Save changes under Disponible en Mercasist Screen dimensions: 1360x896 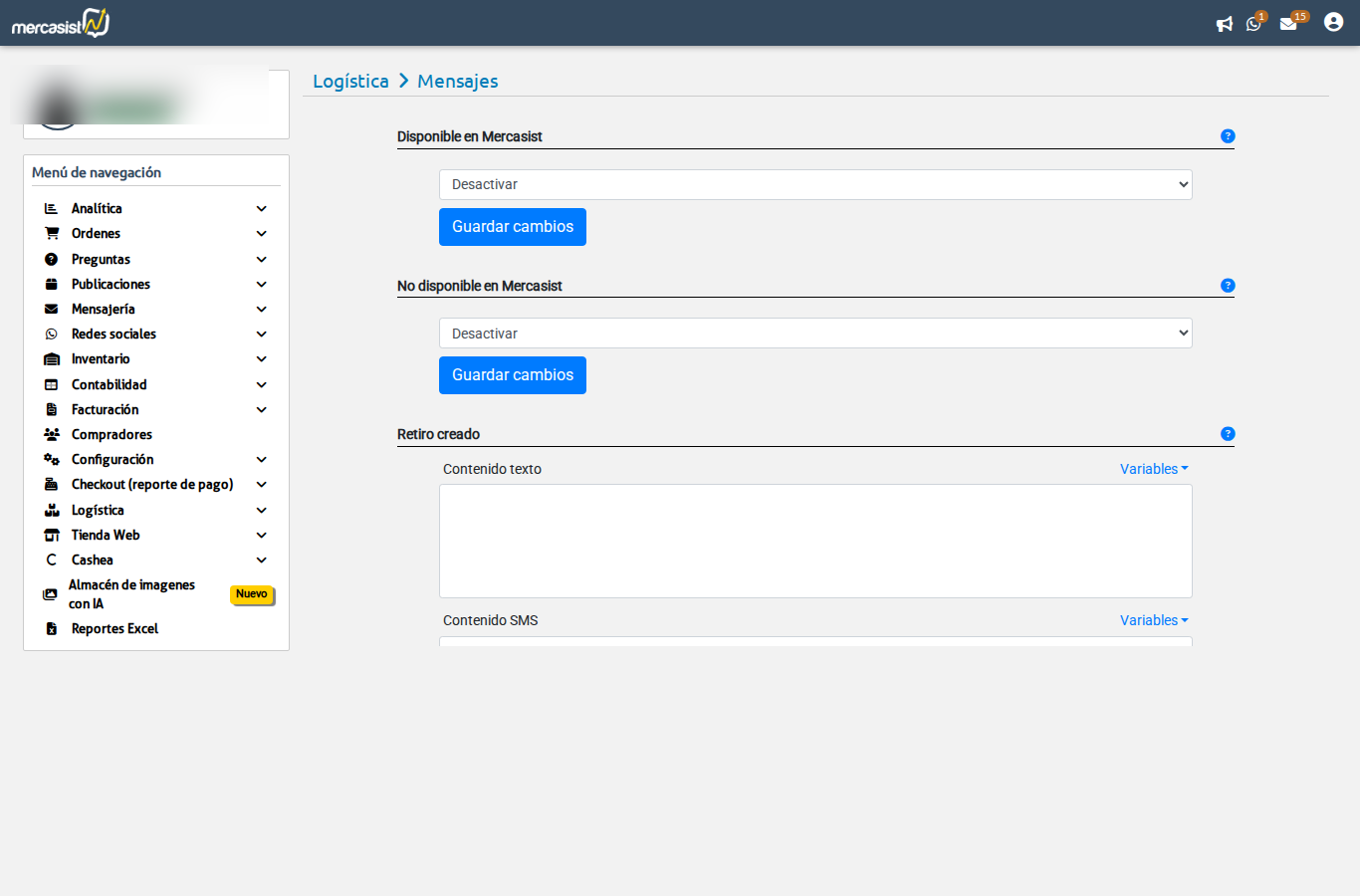click(512, 227)
